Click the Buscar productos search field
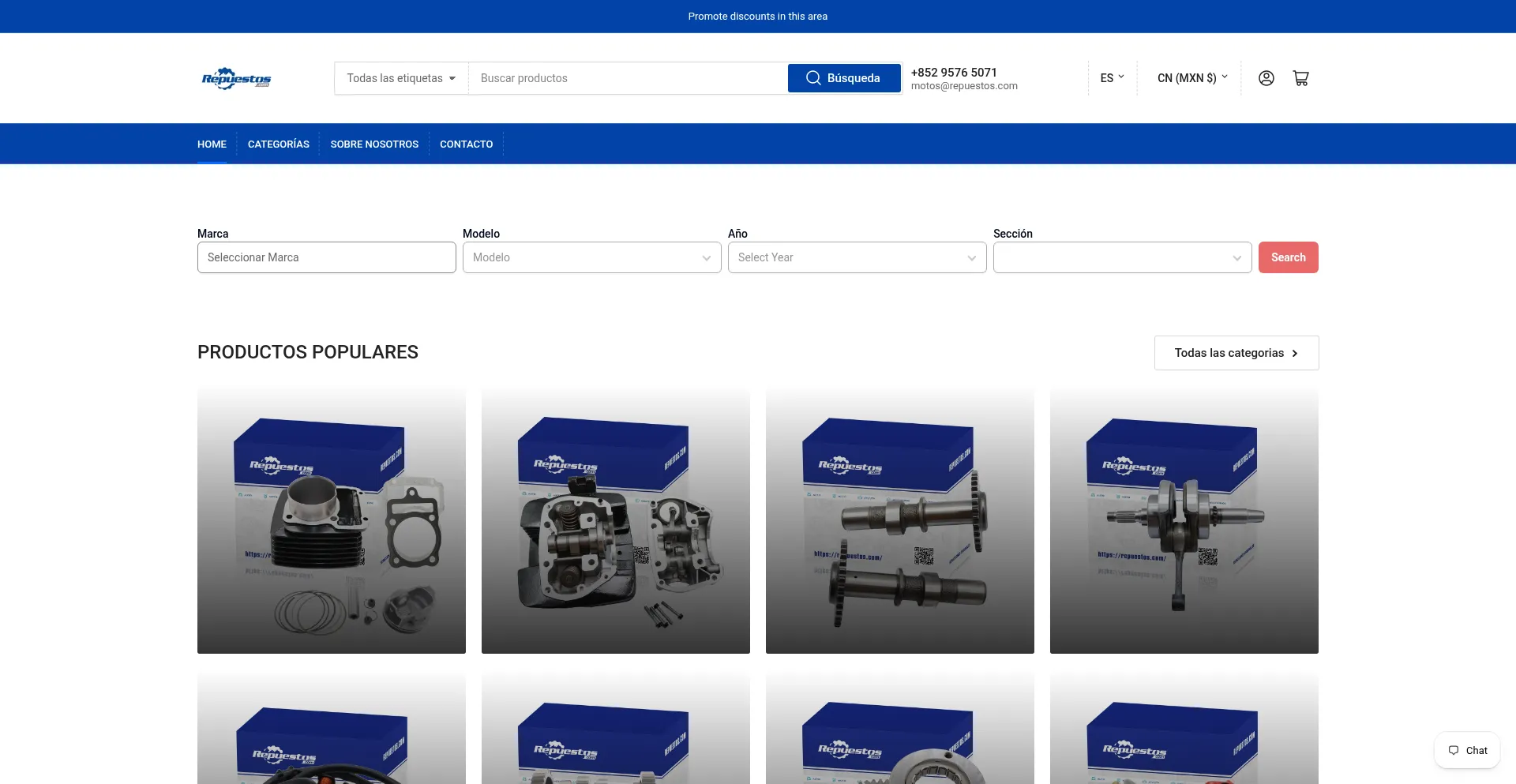 tap(629, 78)
